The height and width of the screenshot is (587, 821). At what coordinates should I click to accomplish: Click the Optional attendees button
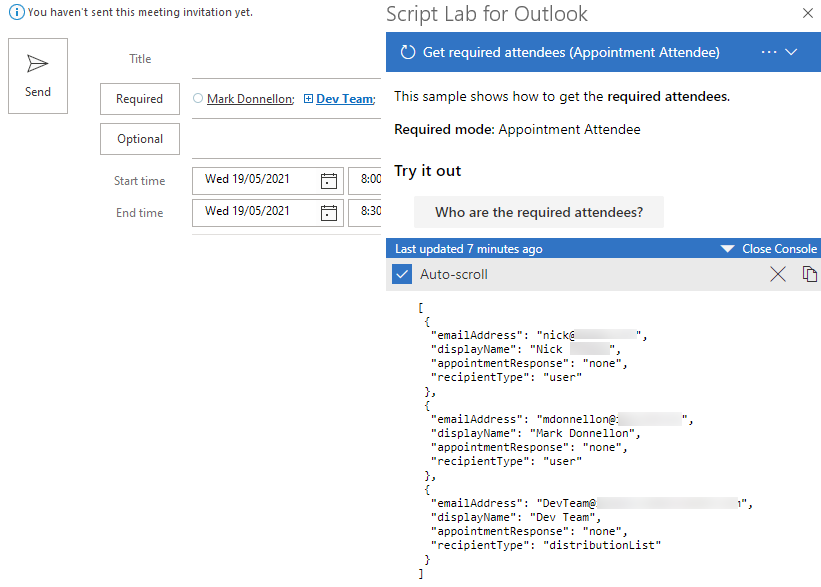tap(139, 138)
